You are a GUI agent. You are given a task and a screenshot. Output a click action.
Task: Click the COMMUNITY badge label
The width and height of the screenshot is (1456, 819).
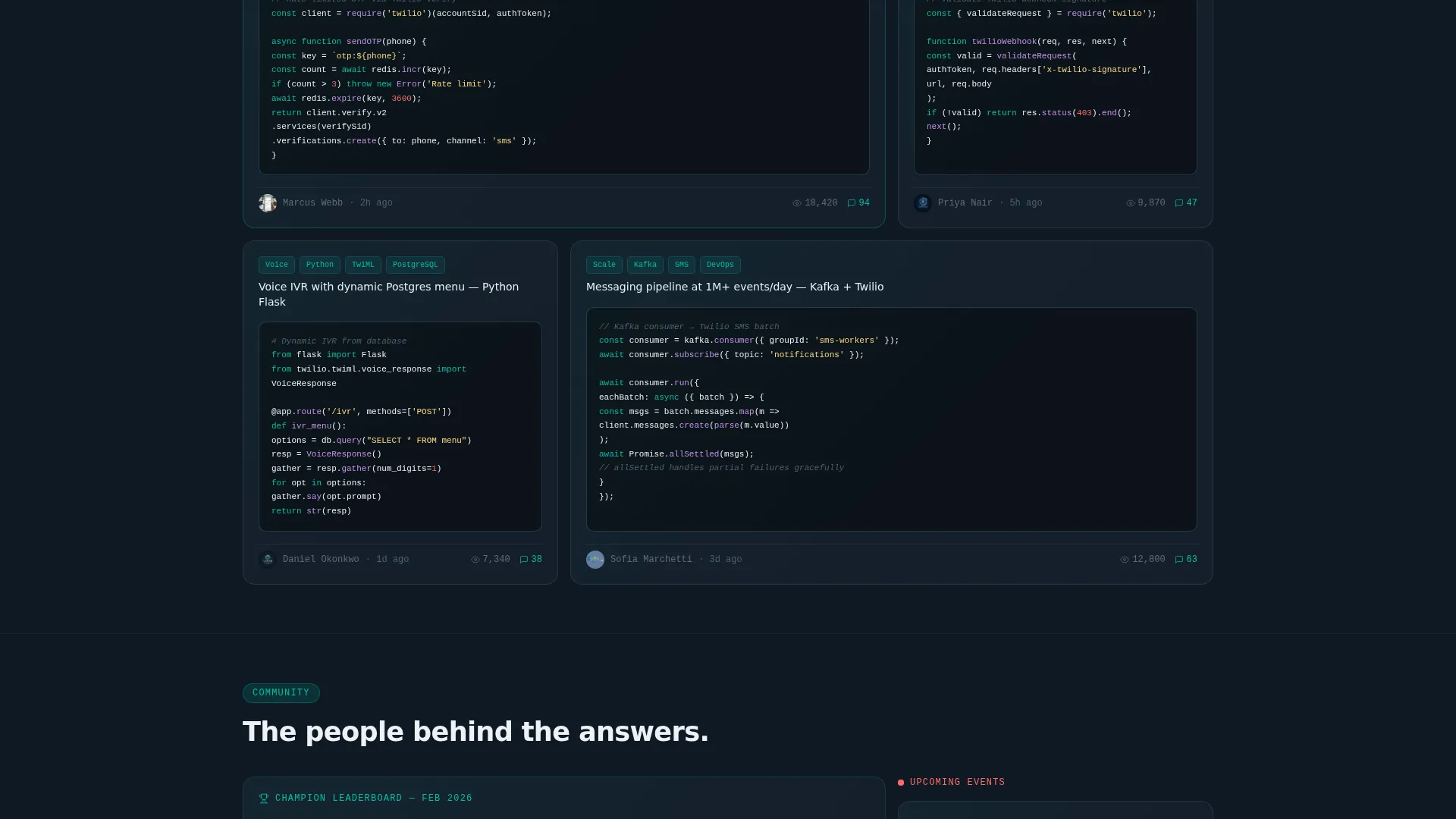tap(281, 693)
